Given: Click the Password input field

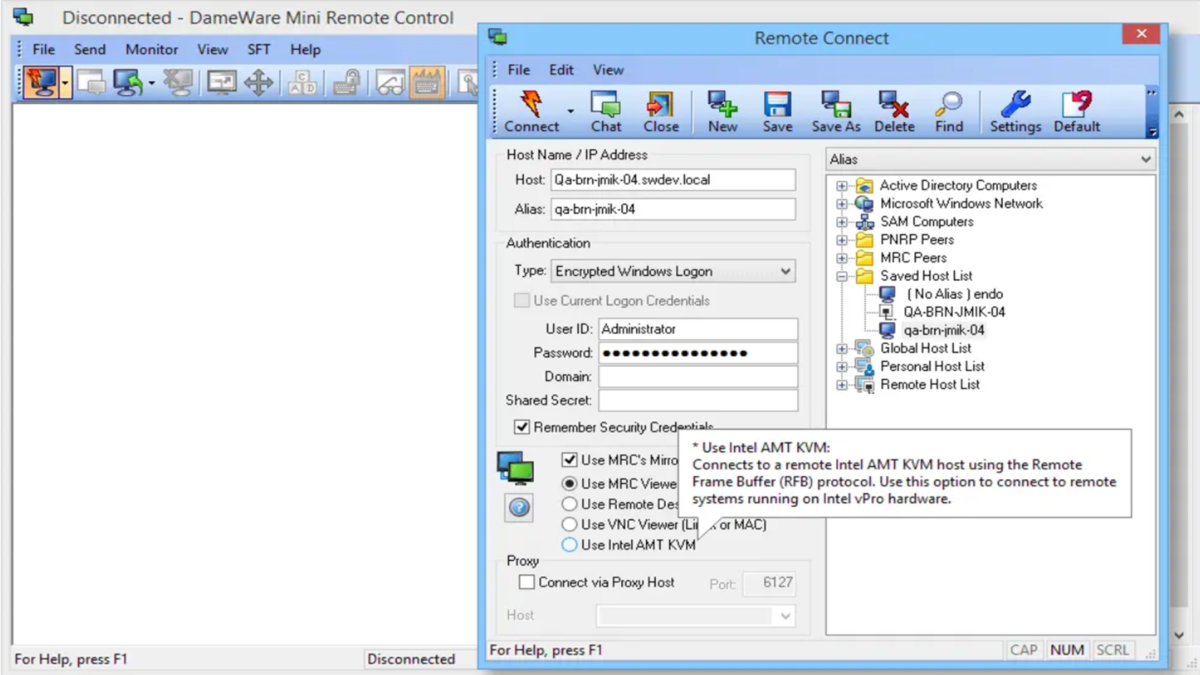Looking at the screenshot, I should [x=698, y=353].
